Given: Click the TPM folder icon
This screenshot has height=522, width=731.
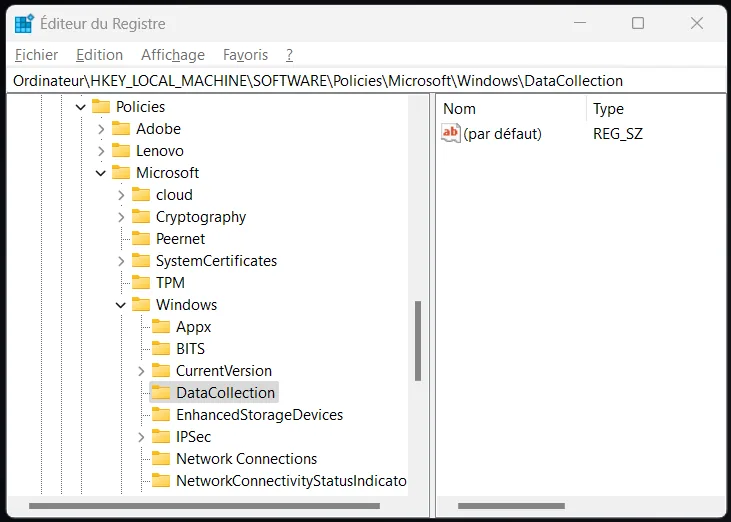Looking at the screenshot, I should click(141, 282).
